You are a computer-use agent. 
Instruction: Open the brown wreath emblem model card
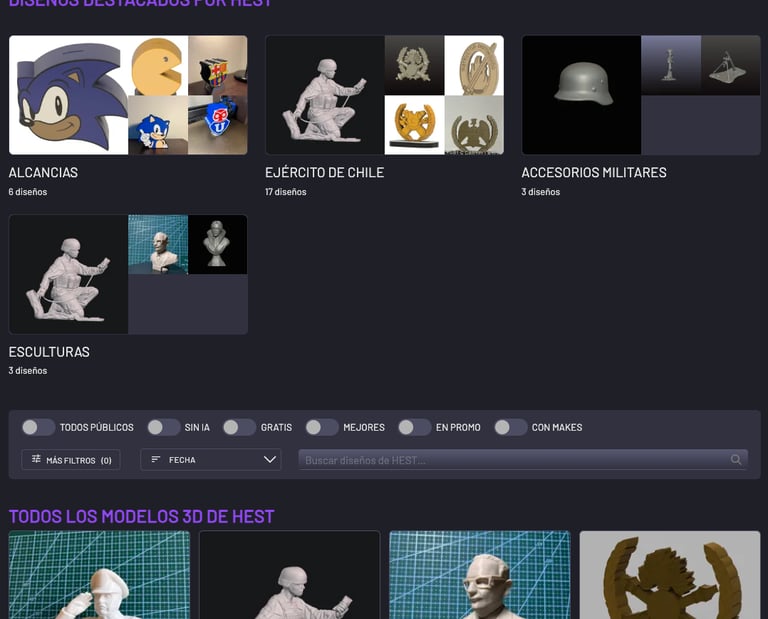pos(670,575)
